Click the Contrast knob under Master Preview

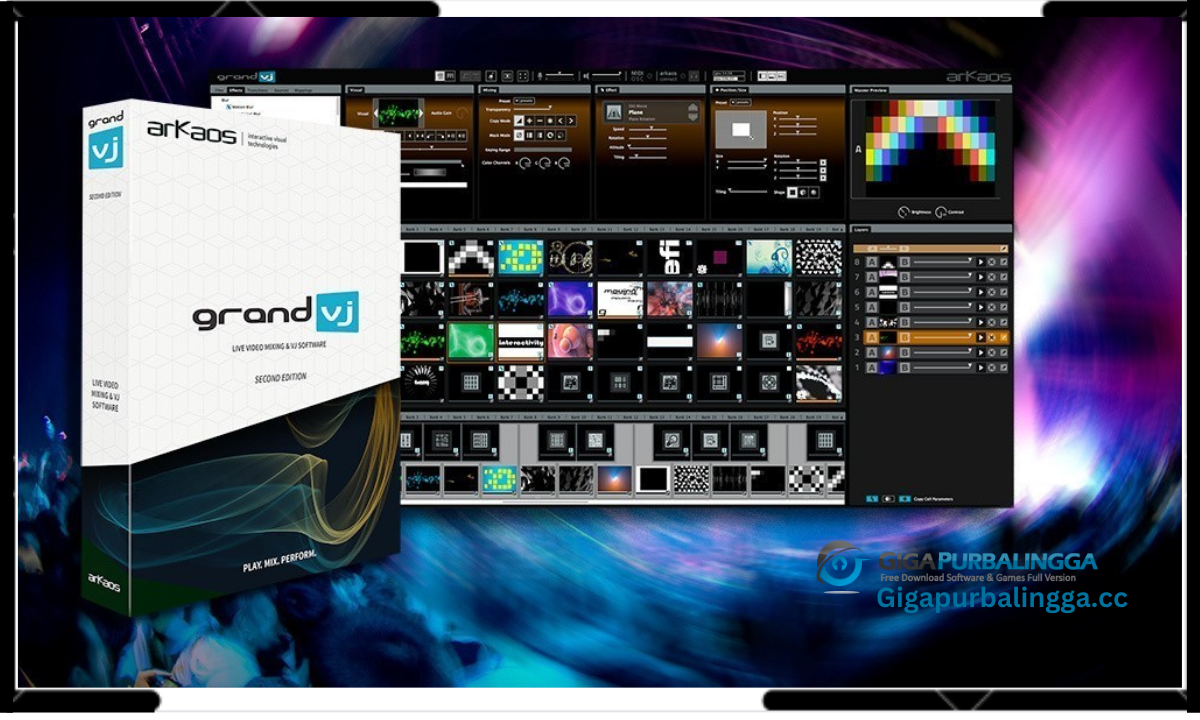click(940, 212)
